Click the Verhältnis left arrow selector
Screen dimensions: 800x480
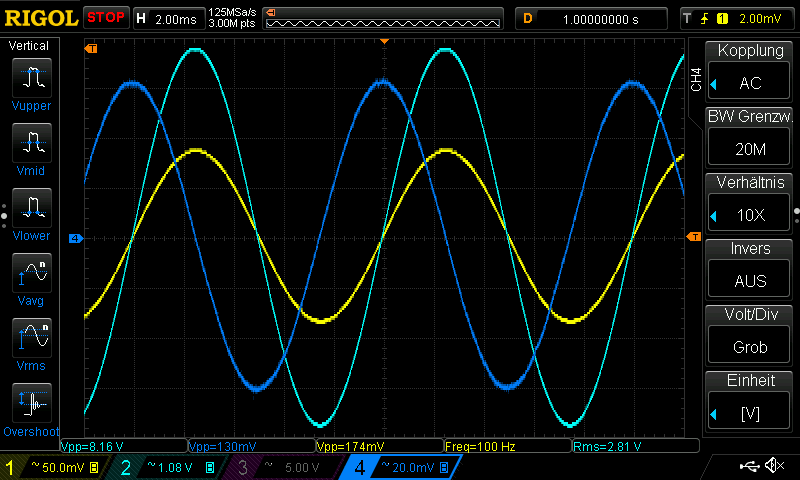click(714, 216)
